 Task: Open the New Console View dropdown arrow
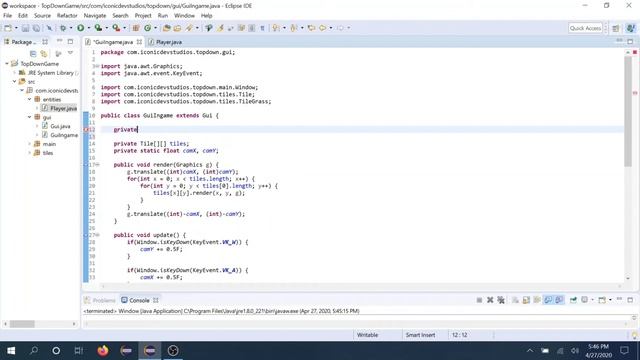[610, 300]
